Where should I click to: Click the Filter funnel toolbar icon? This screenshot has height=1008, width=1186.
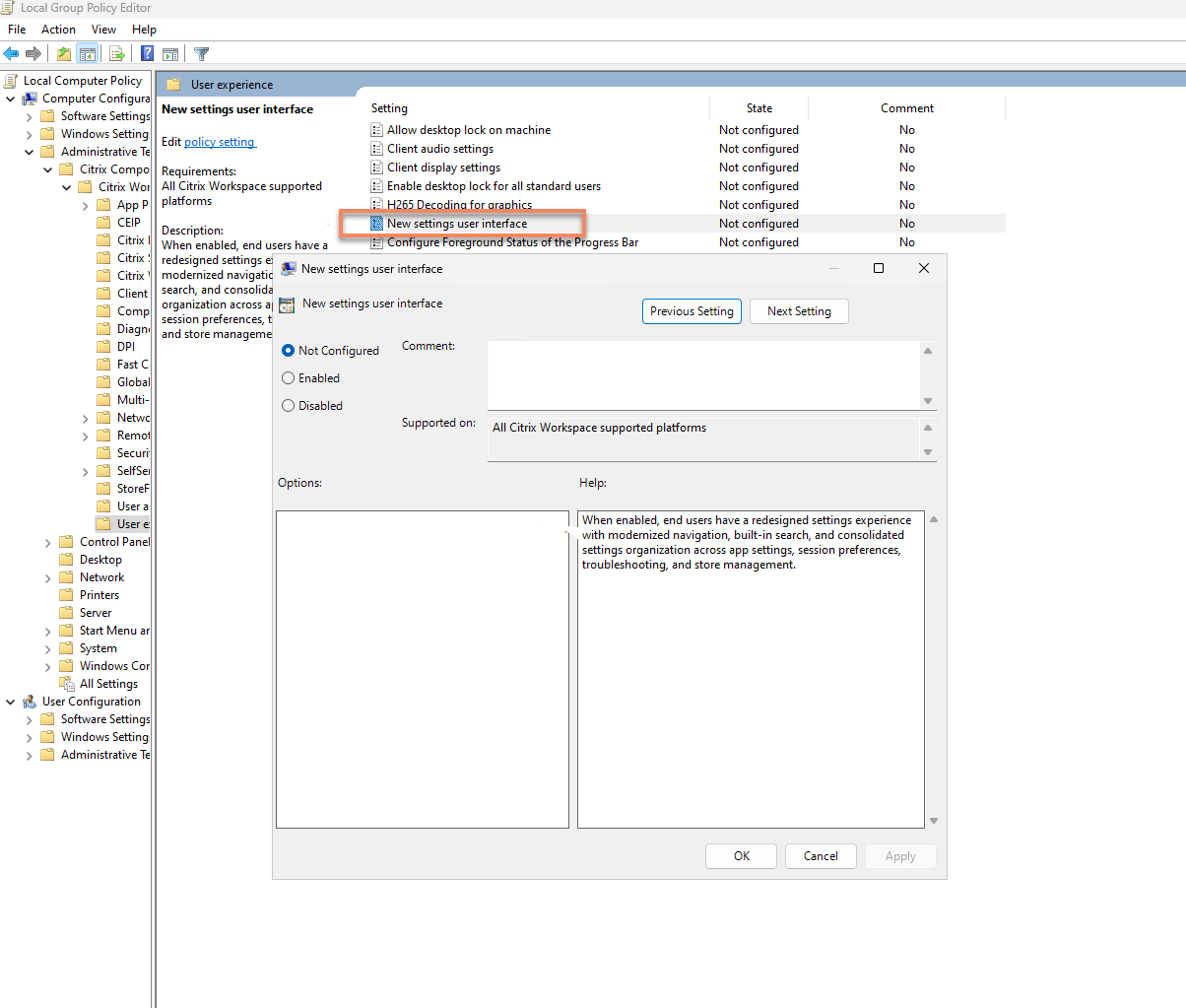click(201, 54)
